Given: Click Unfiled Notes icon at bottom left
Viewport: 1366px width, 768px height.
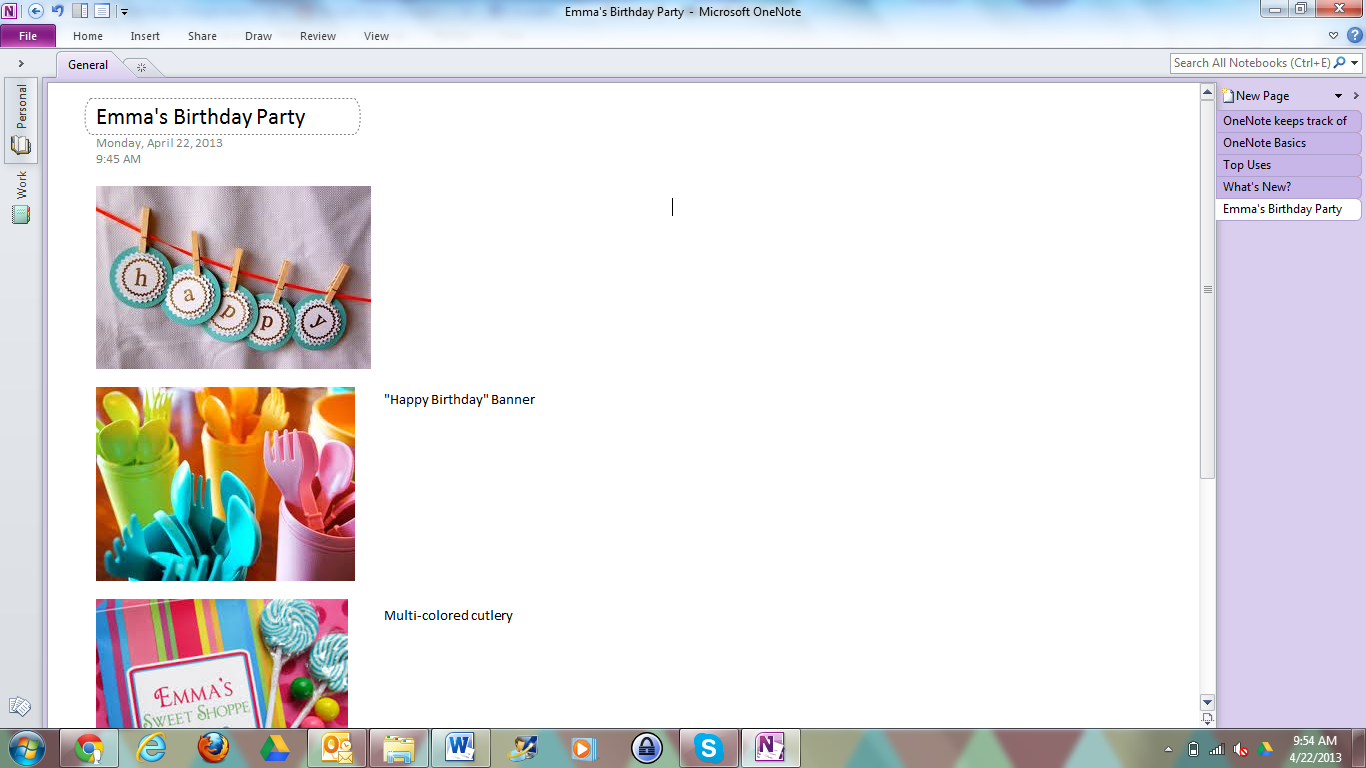Looking at the screenshot, I should point(20,707).
